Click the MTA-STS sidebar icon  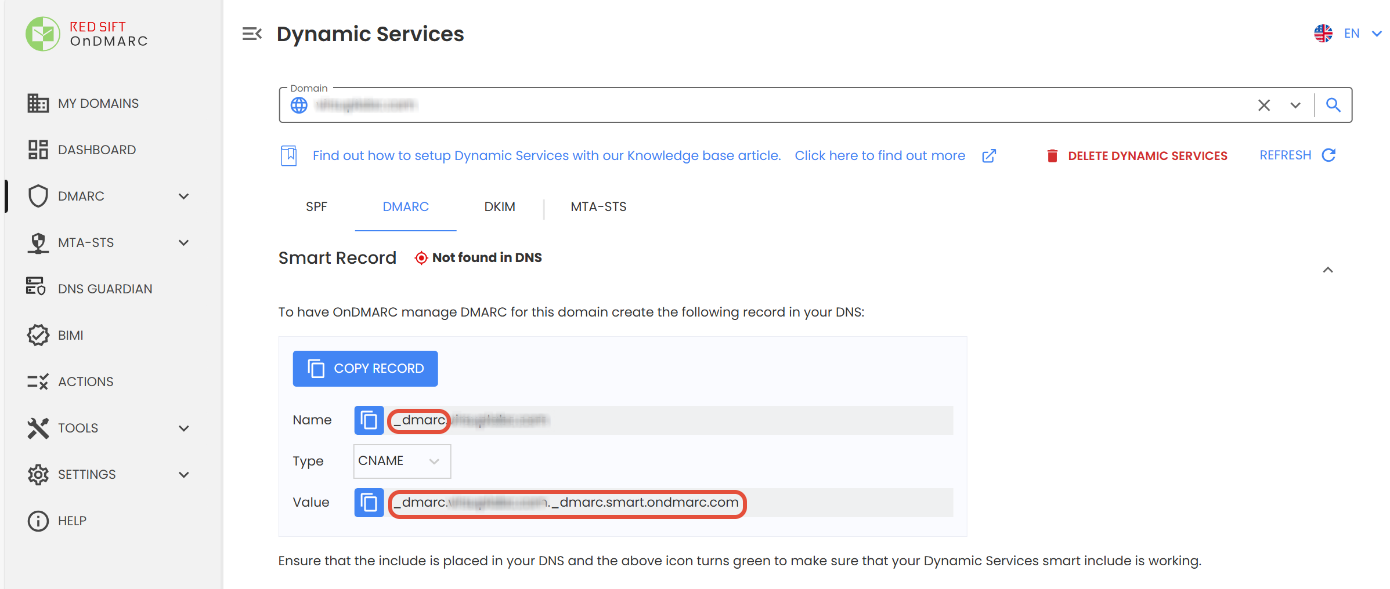[x=38, y=242]
